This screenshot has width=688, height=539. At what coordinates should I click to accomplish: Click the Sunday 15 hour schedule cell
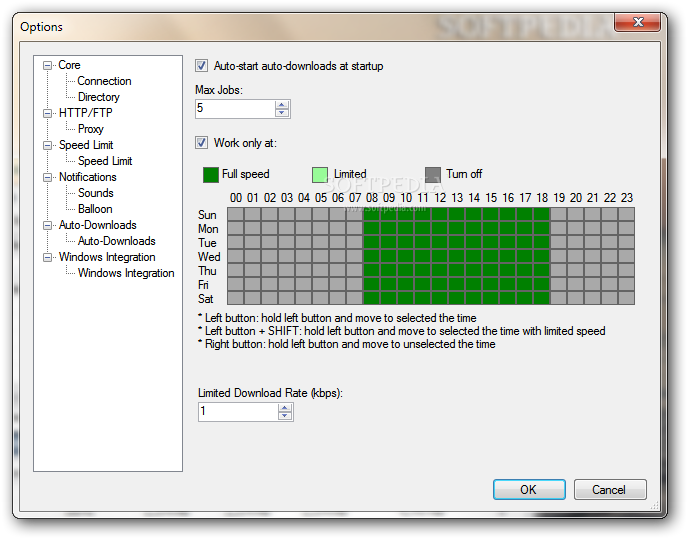[x=491, y=214]
